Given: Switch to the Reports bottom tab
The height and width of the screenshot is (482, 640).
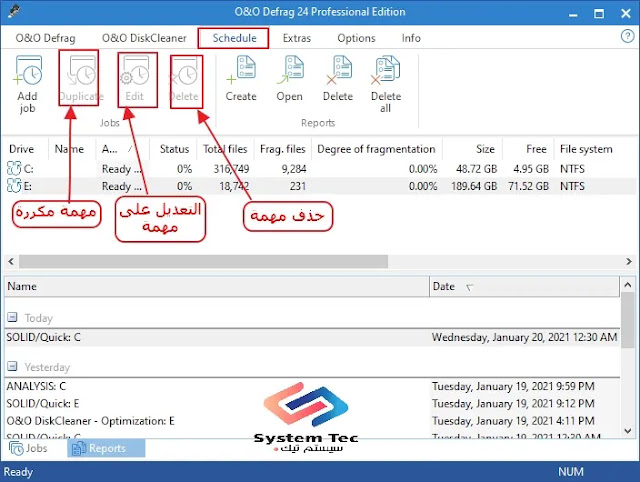Looking at the screenshot, I should [106, 448].
